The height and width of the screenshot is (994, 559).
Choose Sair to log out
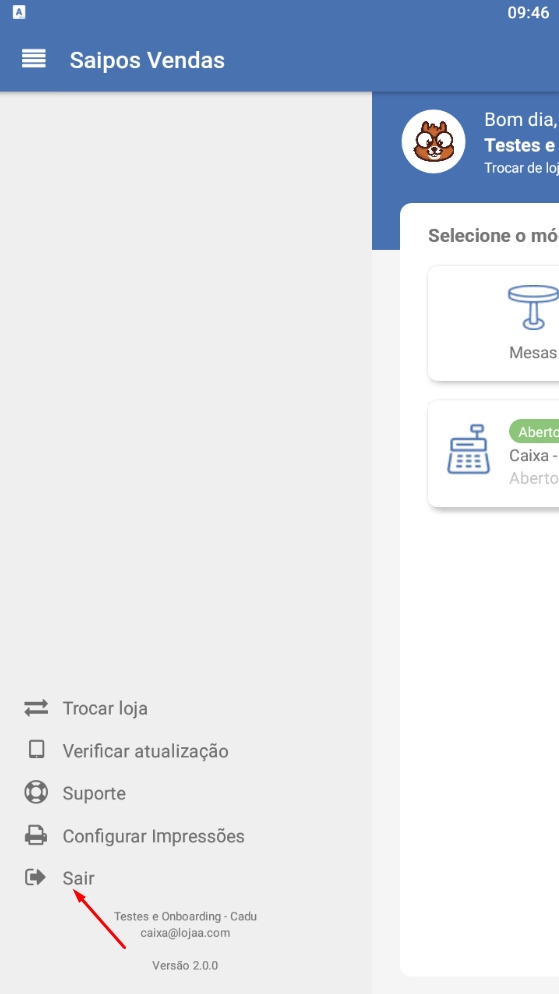tap(79, 878)
